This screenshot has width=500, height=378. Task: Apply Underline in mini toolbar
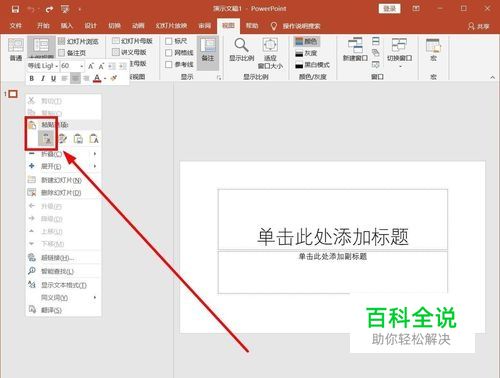click(x=53, y=79)
